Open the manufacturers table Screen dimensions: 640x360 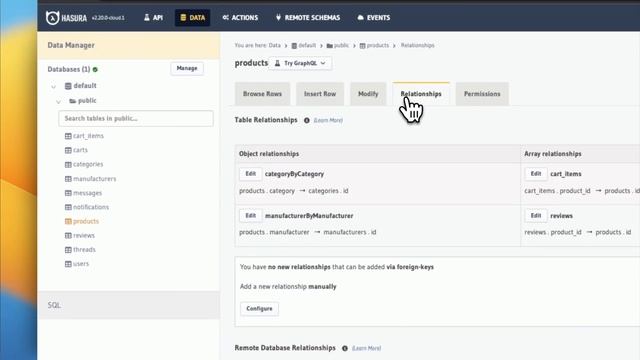click(x=91, y=179)
